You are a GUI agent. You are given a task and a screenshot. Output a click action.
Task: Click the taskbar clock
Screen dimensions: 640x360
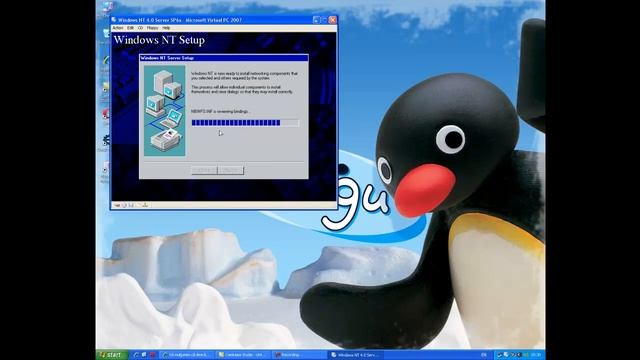(536, 355)
